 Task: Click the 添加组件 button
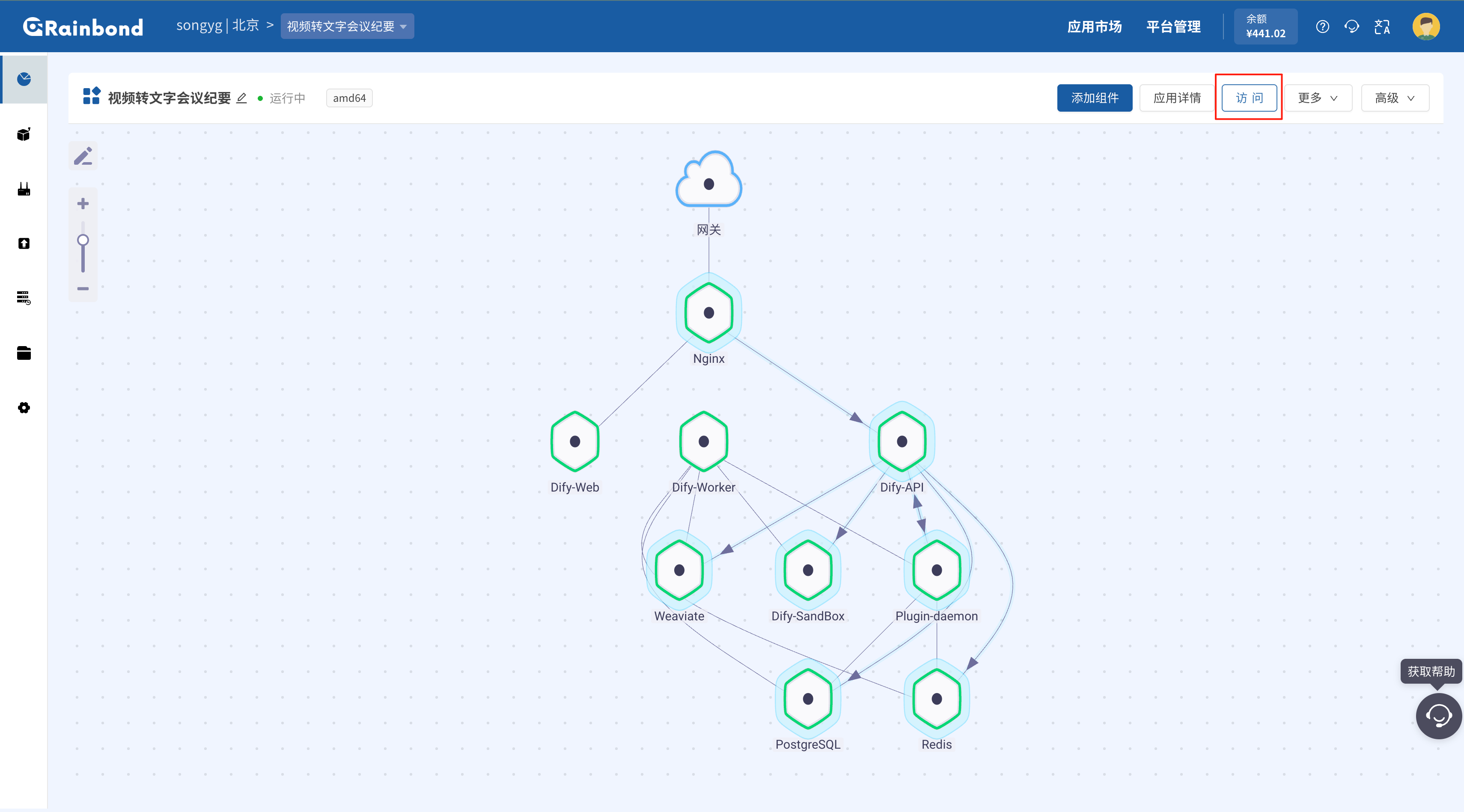point(1095,98)
